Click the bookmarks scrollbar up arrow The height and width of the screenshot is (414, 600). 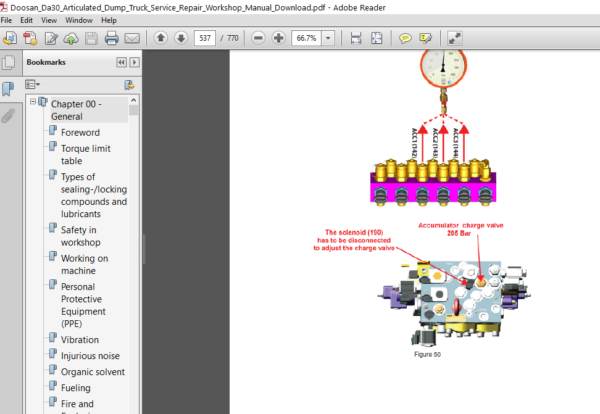[134, 100]
